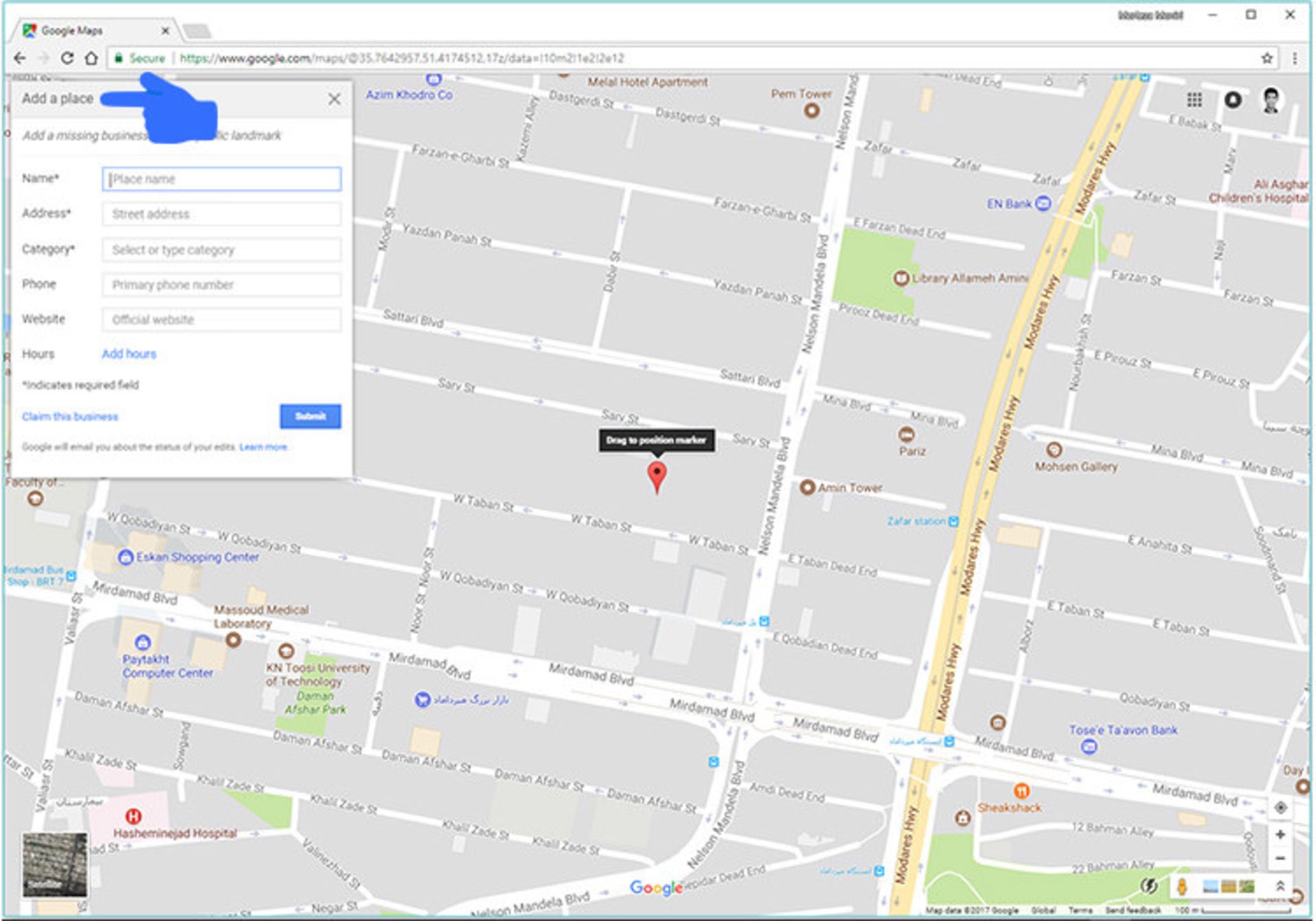
Task: Open the first imagery thumbnail
Action: 1210,886
